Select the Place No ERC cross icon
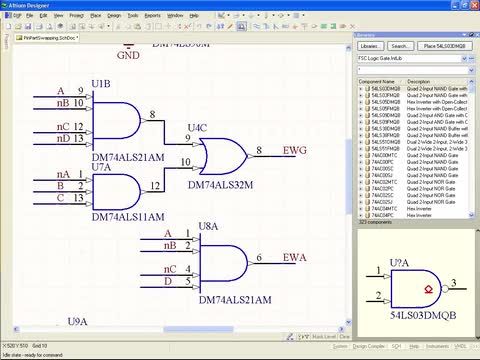The image size is (480, 360). 352,26
